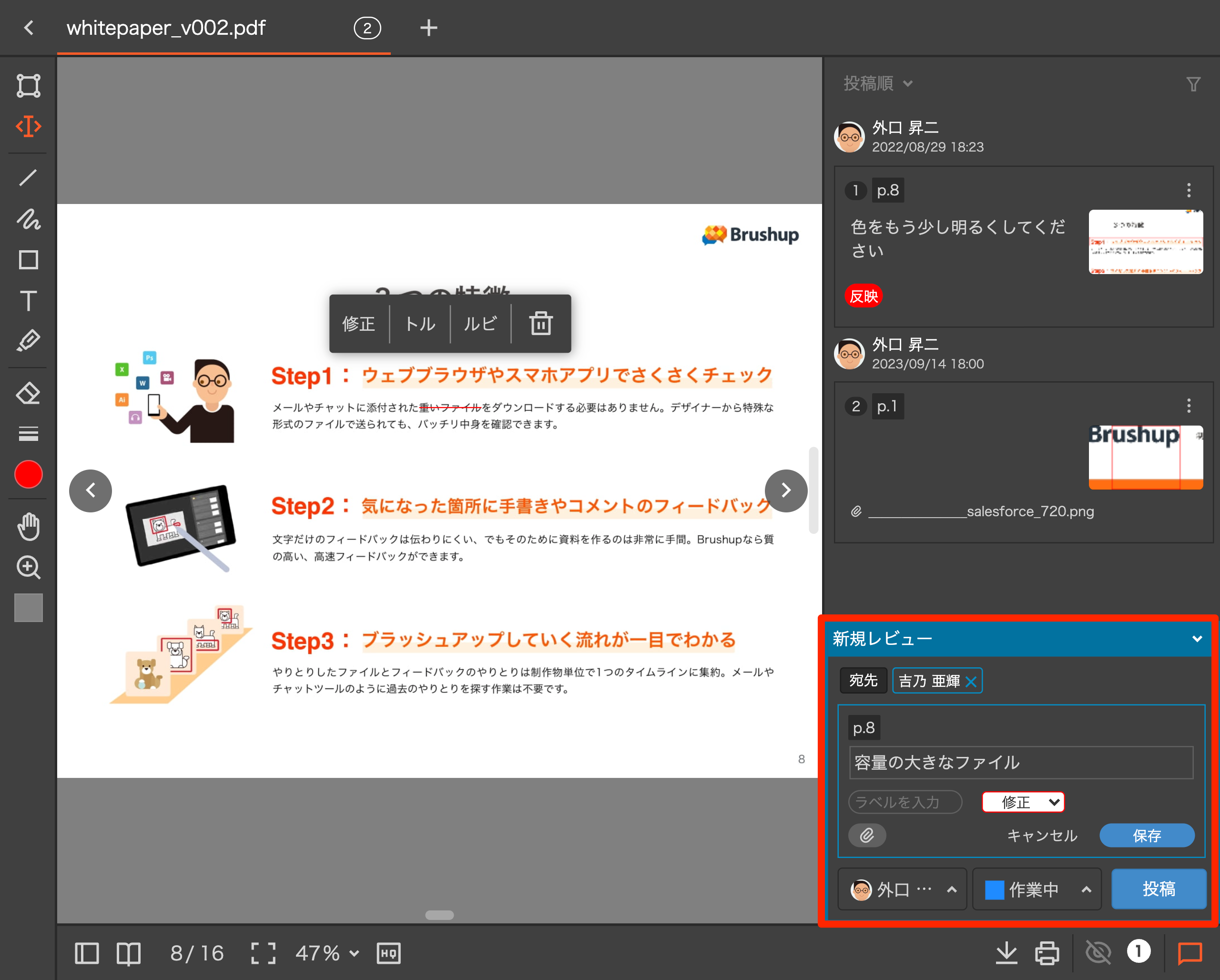This screenshot has height=980, width=1220.
Task: Click the trash icon in popup toolbar
Action: (540, 324)
